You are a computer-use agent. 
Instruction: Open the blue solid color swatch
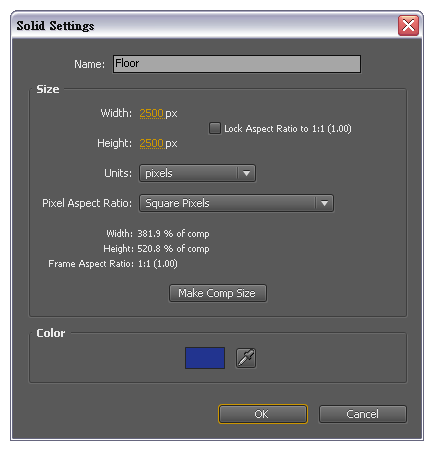pyautogui.click(x=205, y=358)
